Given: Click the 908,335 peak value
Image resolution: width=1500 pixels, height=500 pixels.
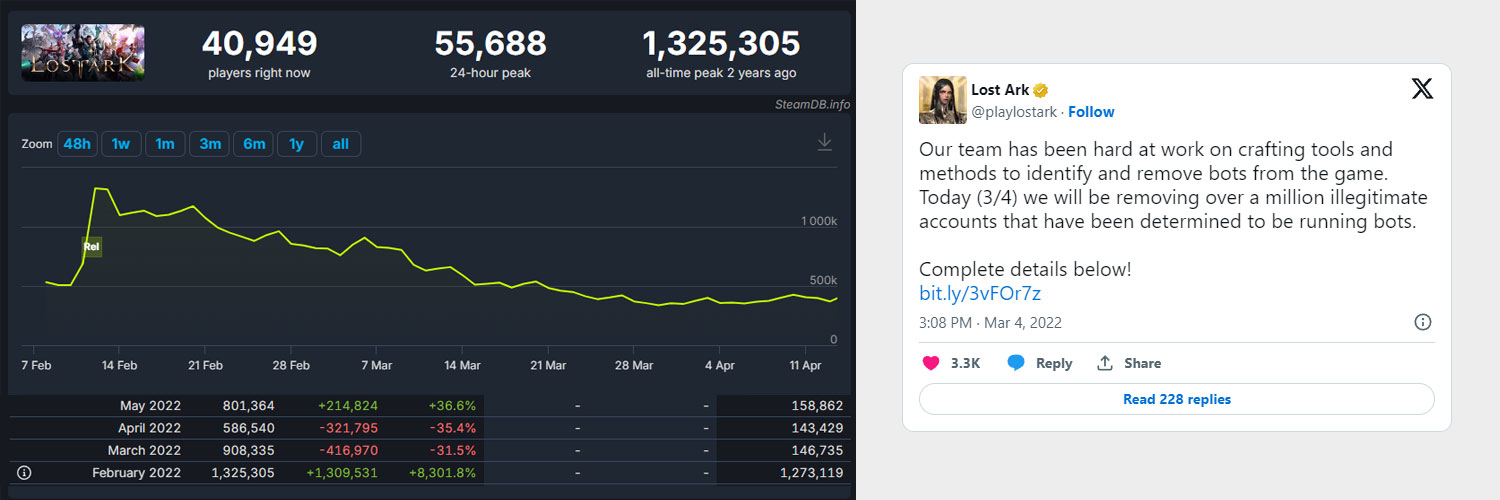Looking at the screenshot, I should pyautogui.click(x=247, y=450).
